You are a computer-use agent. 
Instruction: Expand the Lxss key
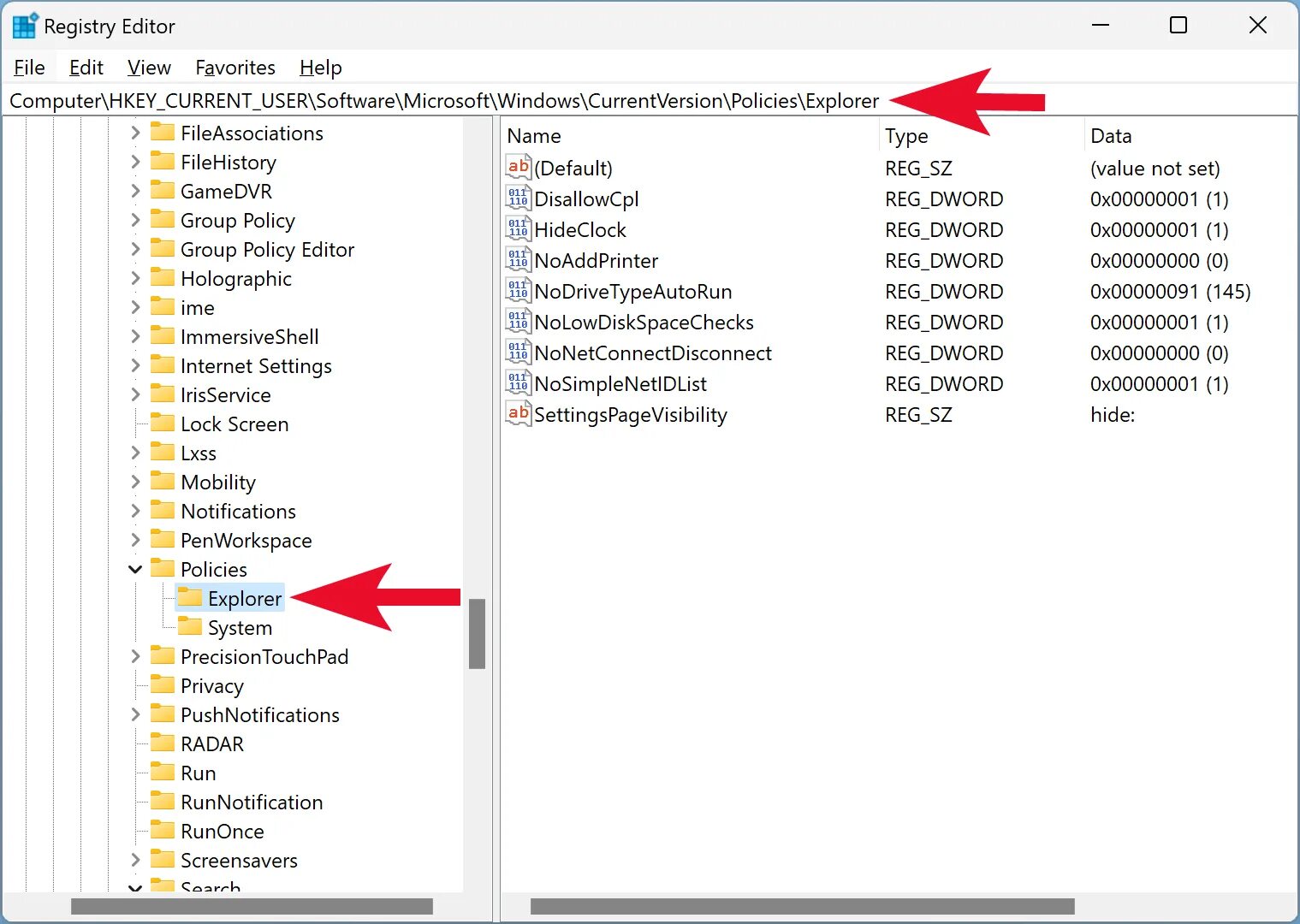(135, 453)
